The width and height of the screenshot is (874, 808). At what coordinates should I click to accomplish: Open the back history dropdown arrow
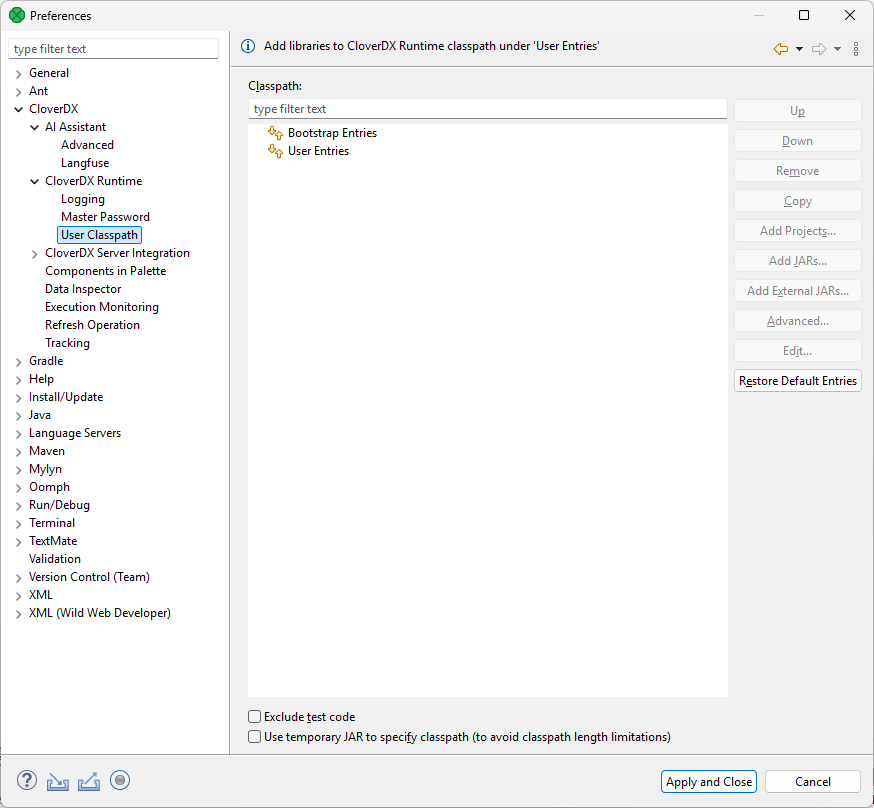click(x=799, y=49)
